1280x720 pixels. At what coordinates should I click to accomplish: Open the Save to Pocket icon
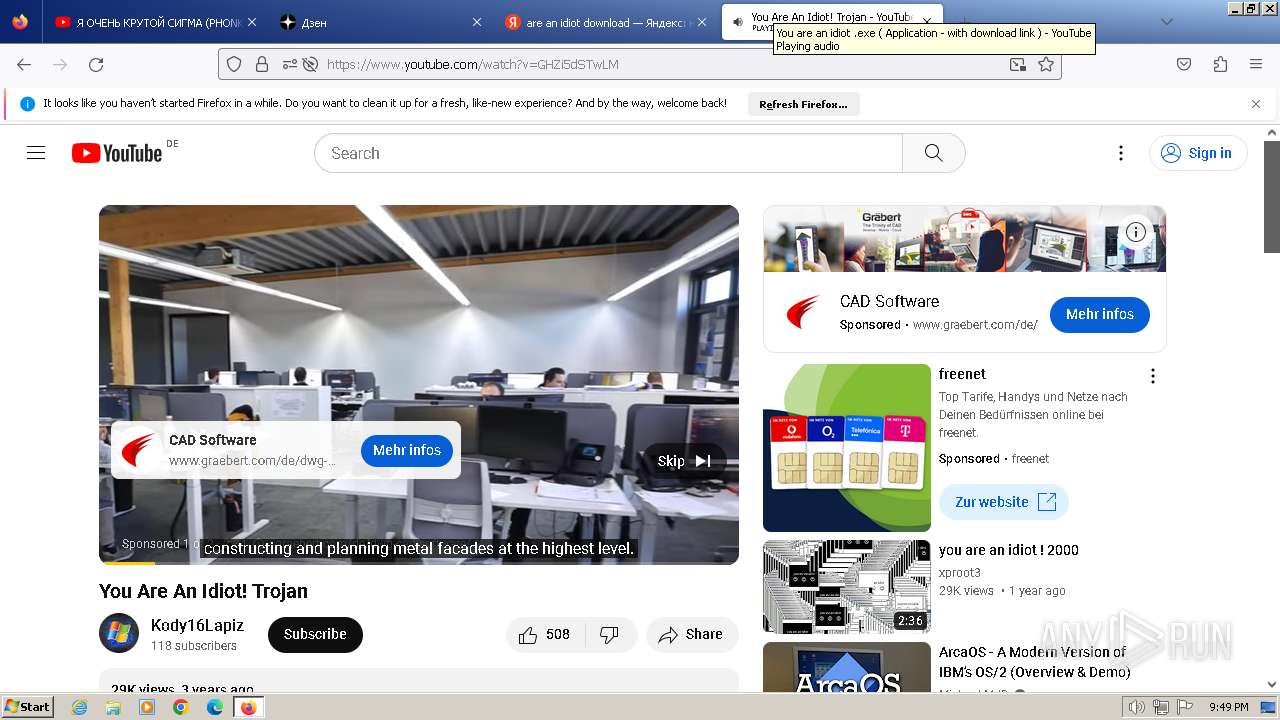click(1184, 64)
